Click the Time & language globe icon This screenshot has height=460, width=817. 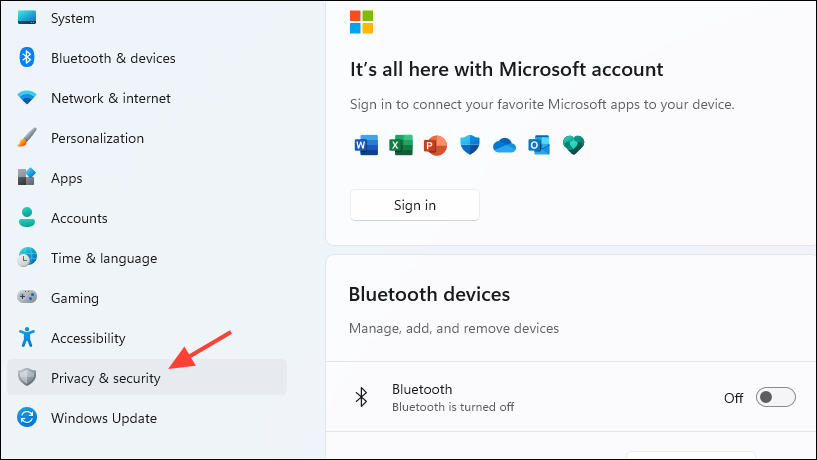pyautogui.click(x=27, y=257)
